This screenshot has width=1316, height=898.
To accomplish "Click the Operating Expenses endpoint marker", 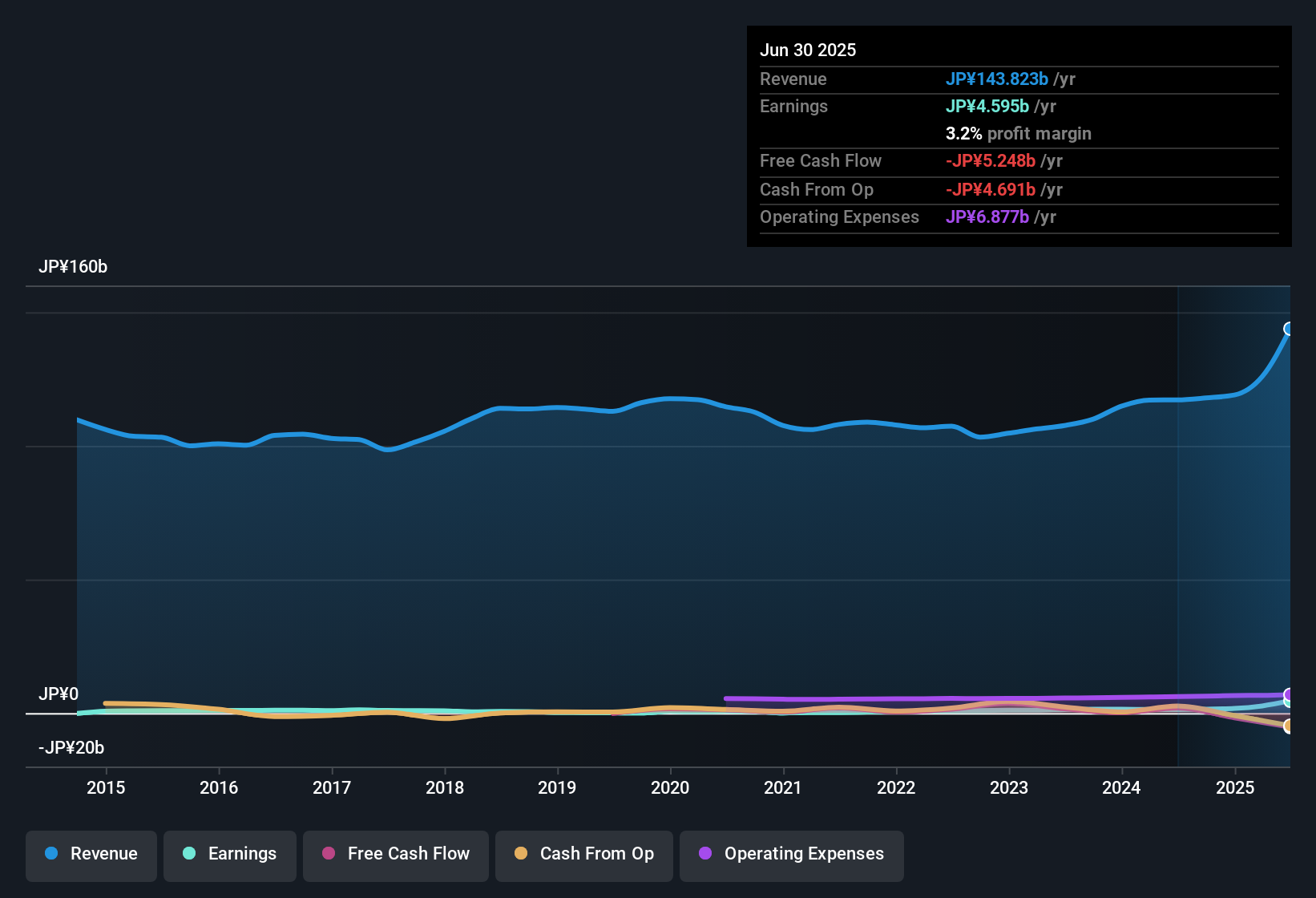I will click(1288, 694).
